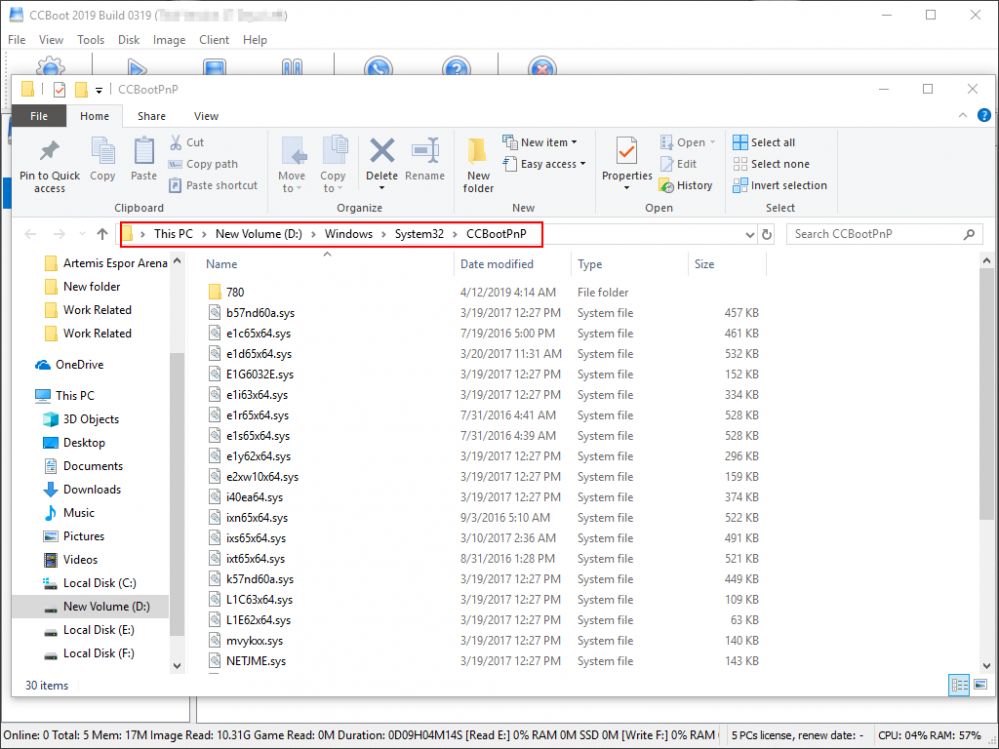Click Copy path in Clipboard group
This screenshot has width=999, height=749.
click(x=203, y=164)
